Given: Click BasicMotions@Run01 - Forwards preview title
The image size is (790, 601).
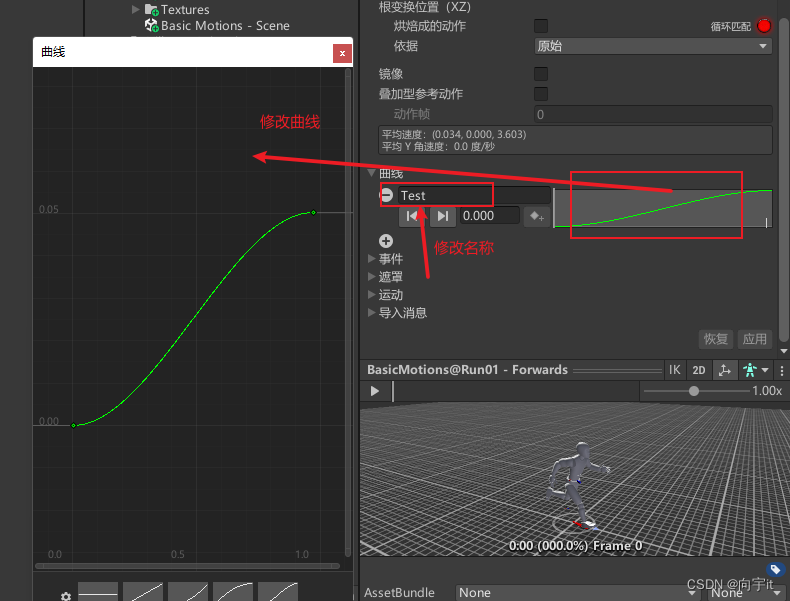Looking at the screenshot, I should (x=467, y=370).
